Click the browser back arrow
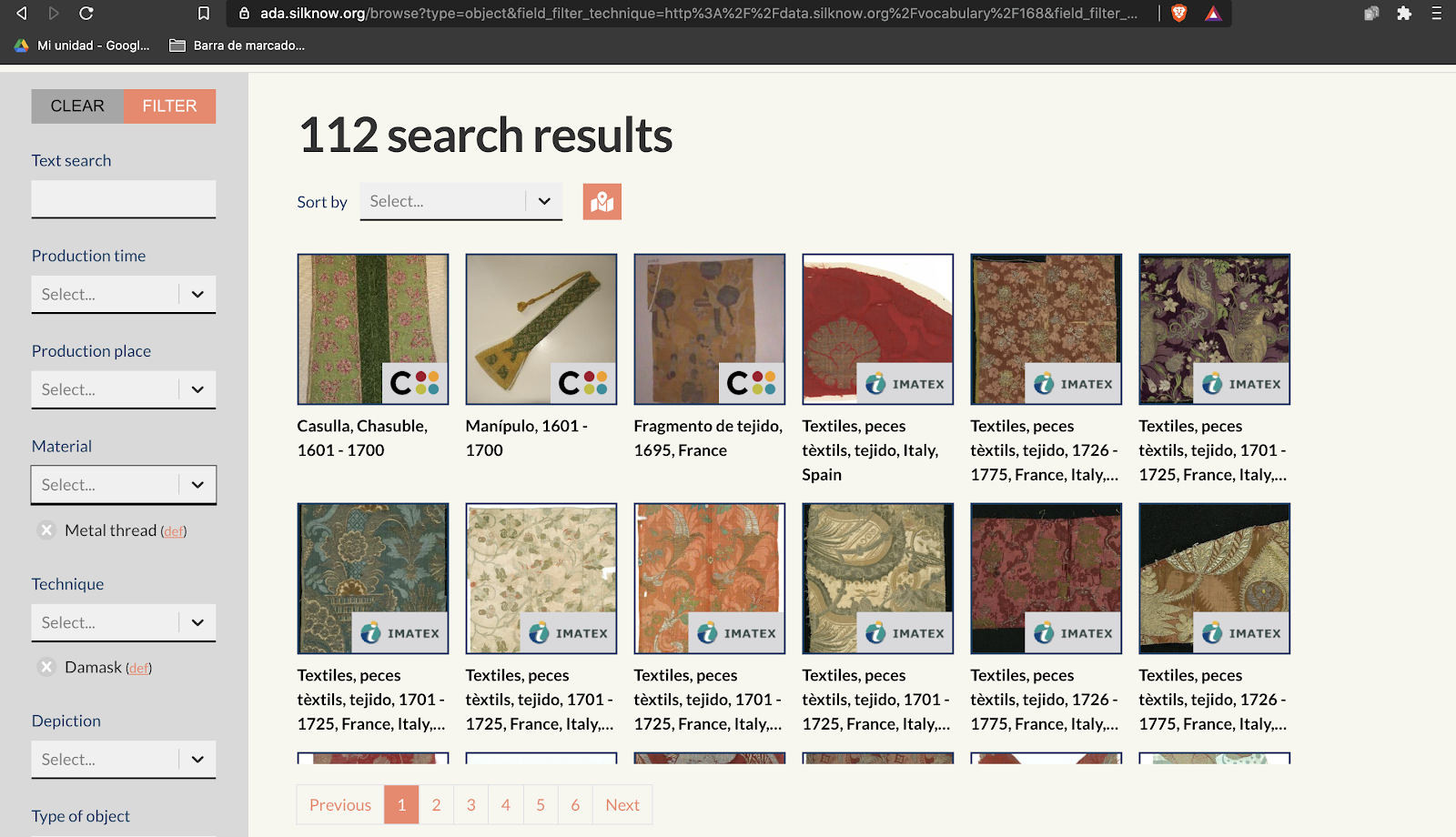 pos(21,13)
